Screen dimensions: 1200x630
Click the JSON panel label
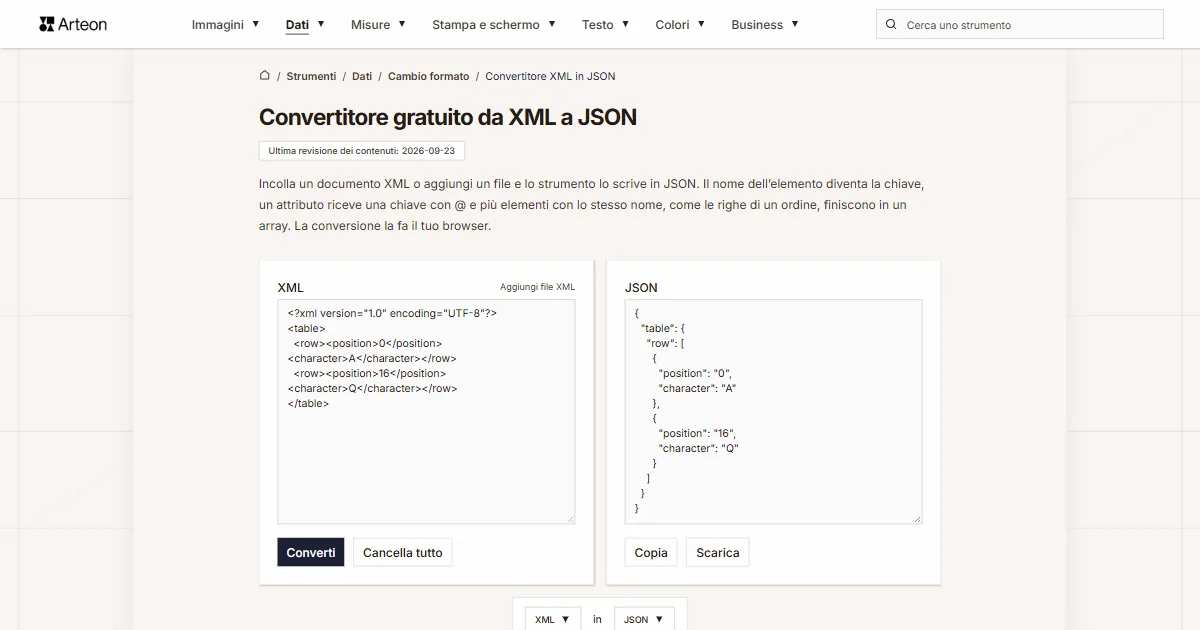(x=641, y=287)
